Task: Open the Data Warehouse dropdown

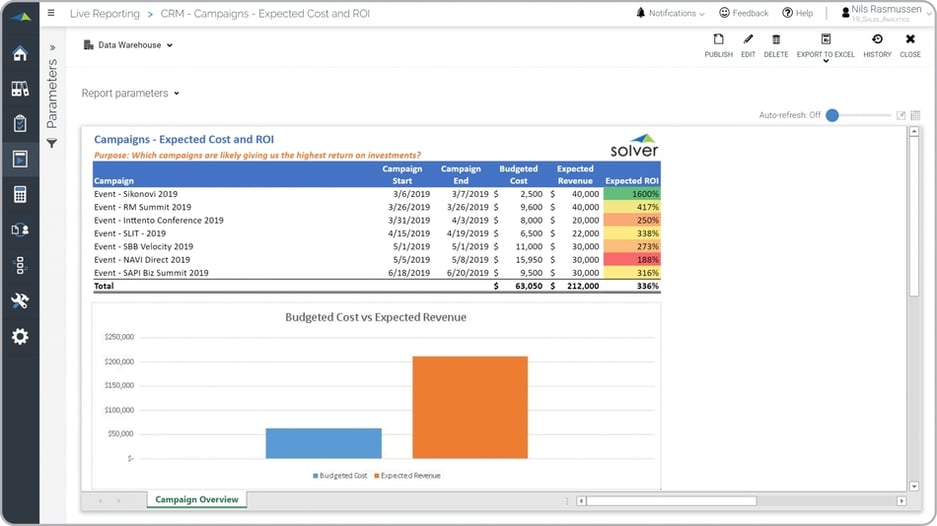Action: tap(129, 45)
